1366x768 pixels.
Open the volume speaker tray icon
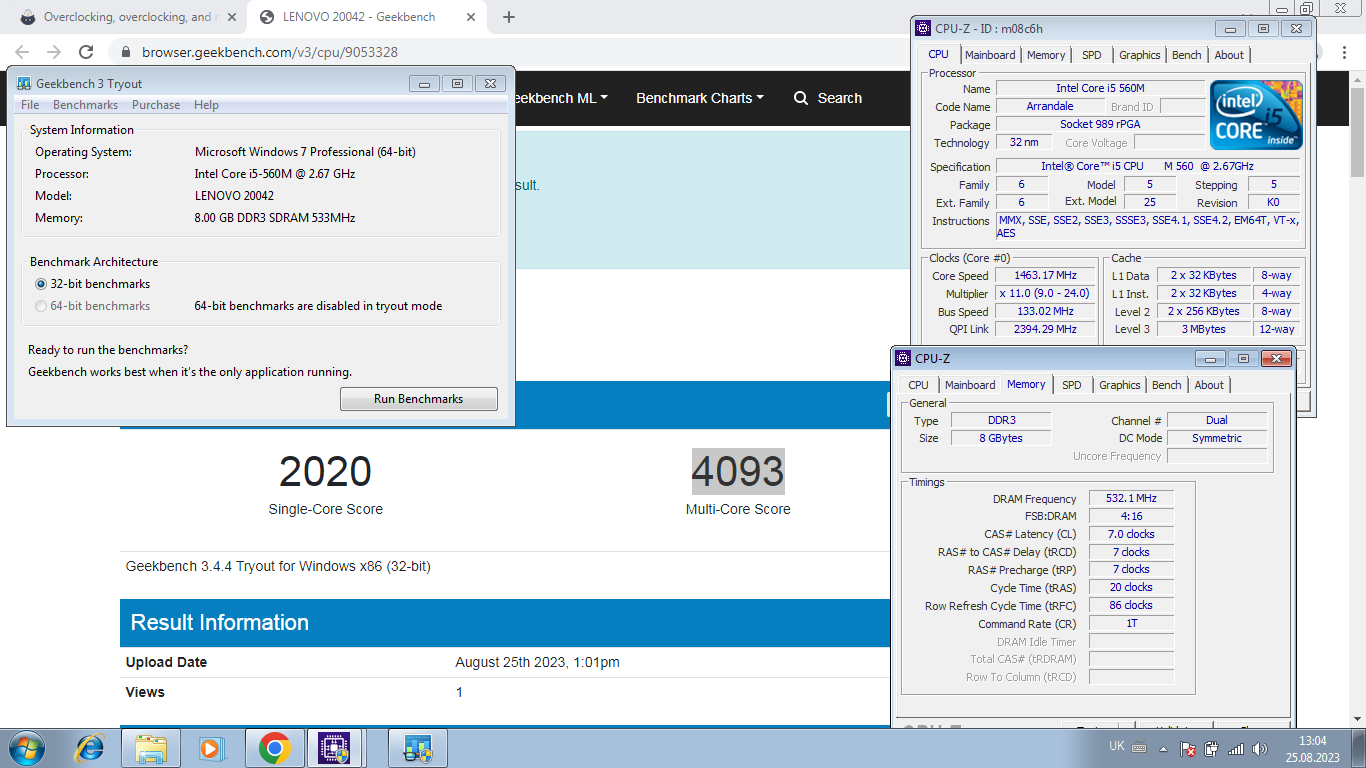(x=1262, y=748)
